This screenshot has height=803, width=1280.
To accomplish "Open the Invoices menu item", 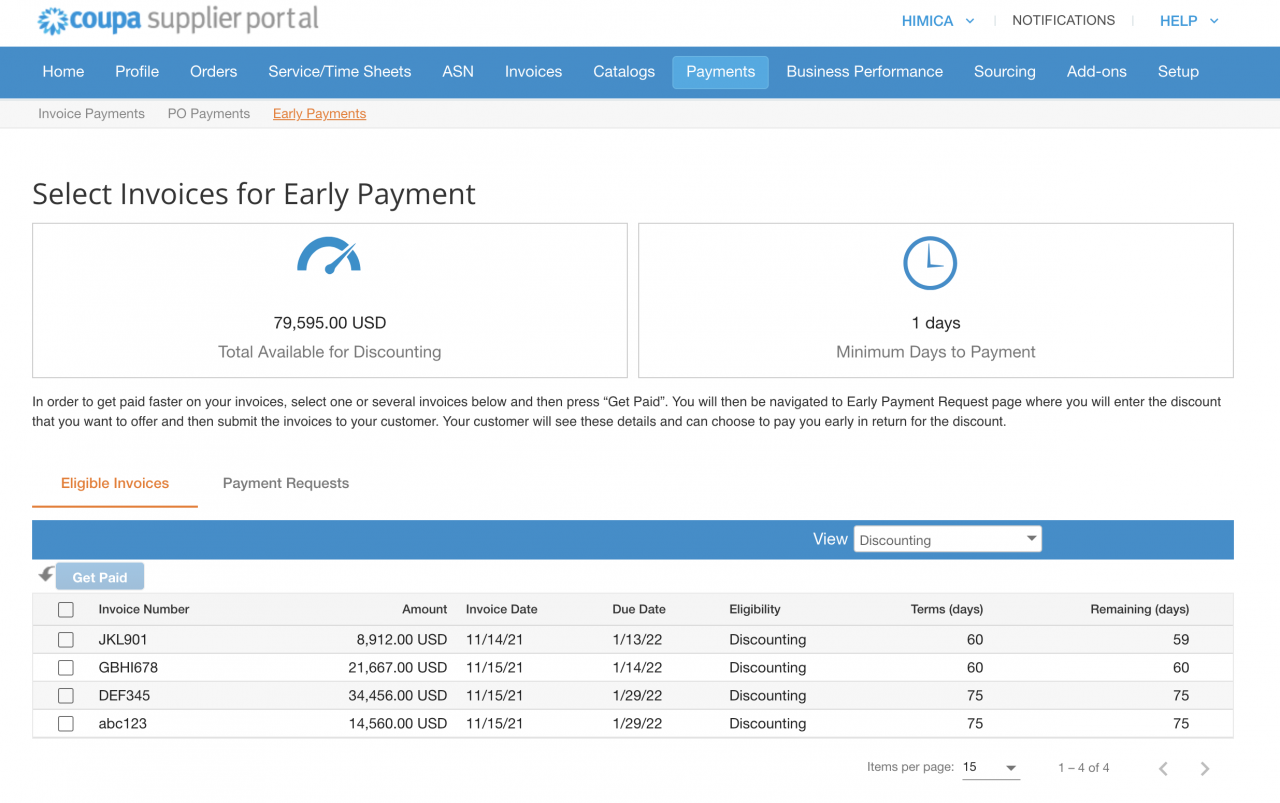I will pos(533,71).
